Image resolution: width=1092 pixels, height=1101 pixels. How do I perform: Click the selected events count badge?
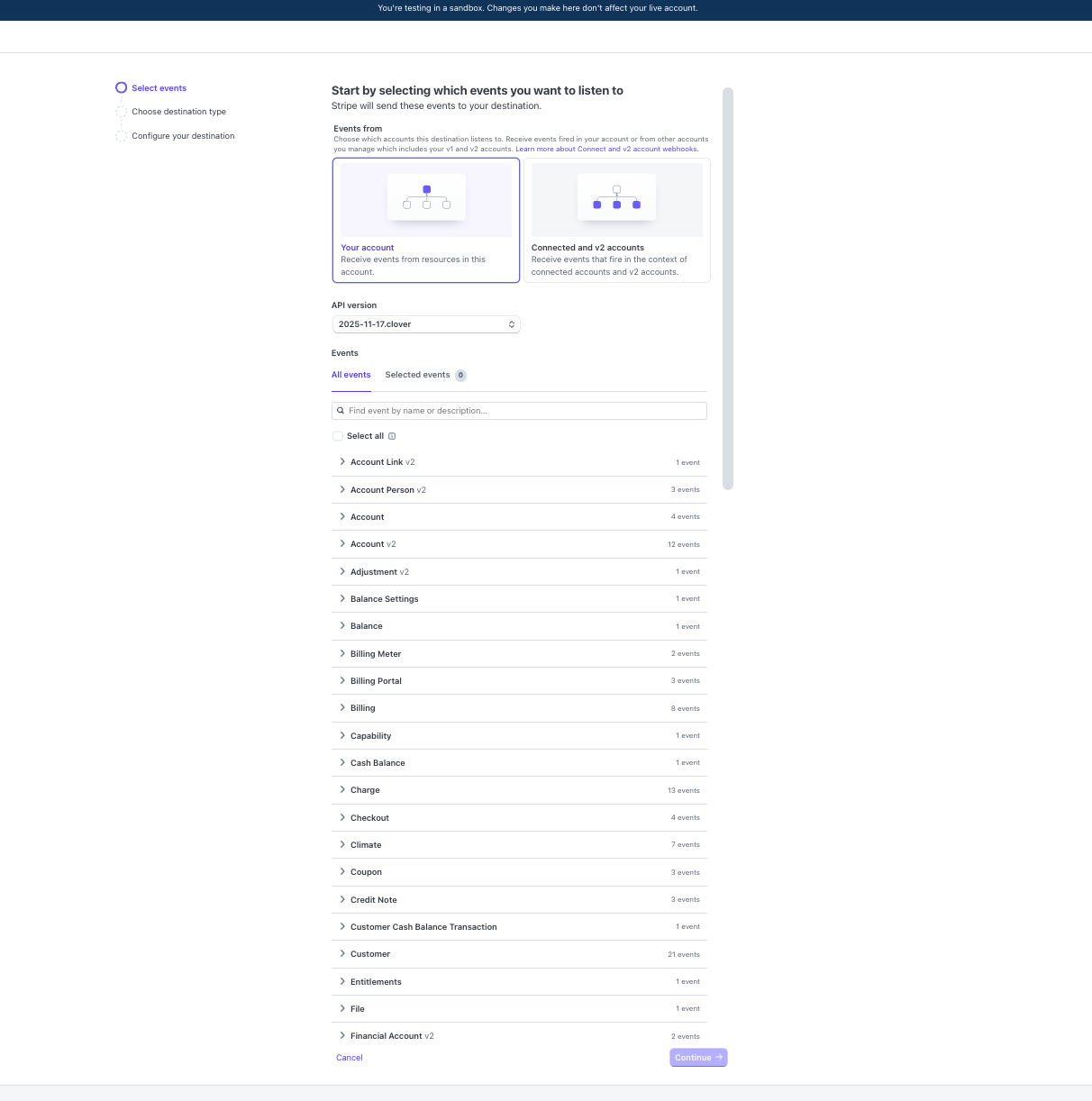tap(460, 376)
